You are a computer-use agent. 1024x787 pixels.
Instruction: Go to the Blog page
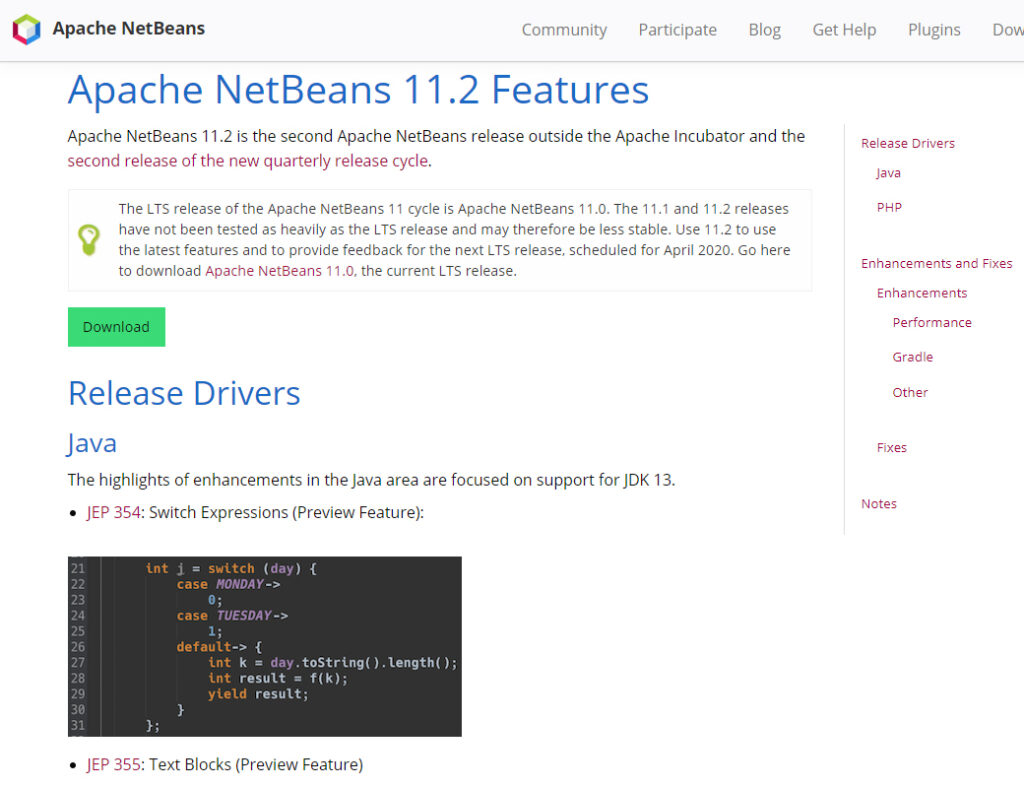[764, 30]
